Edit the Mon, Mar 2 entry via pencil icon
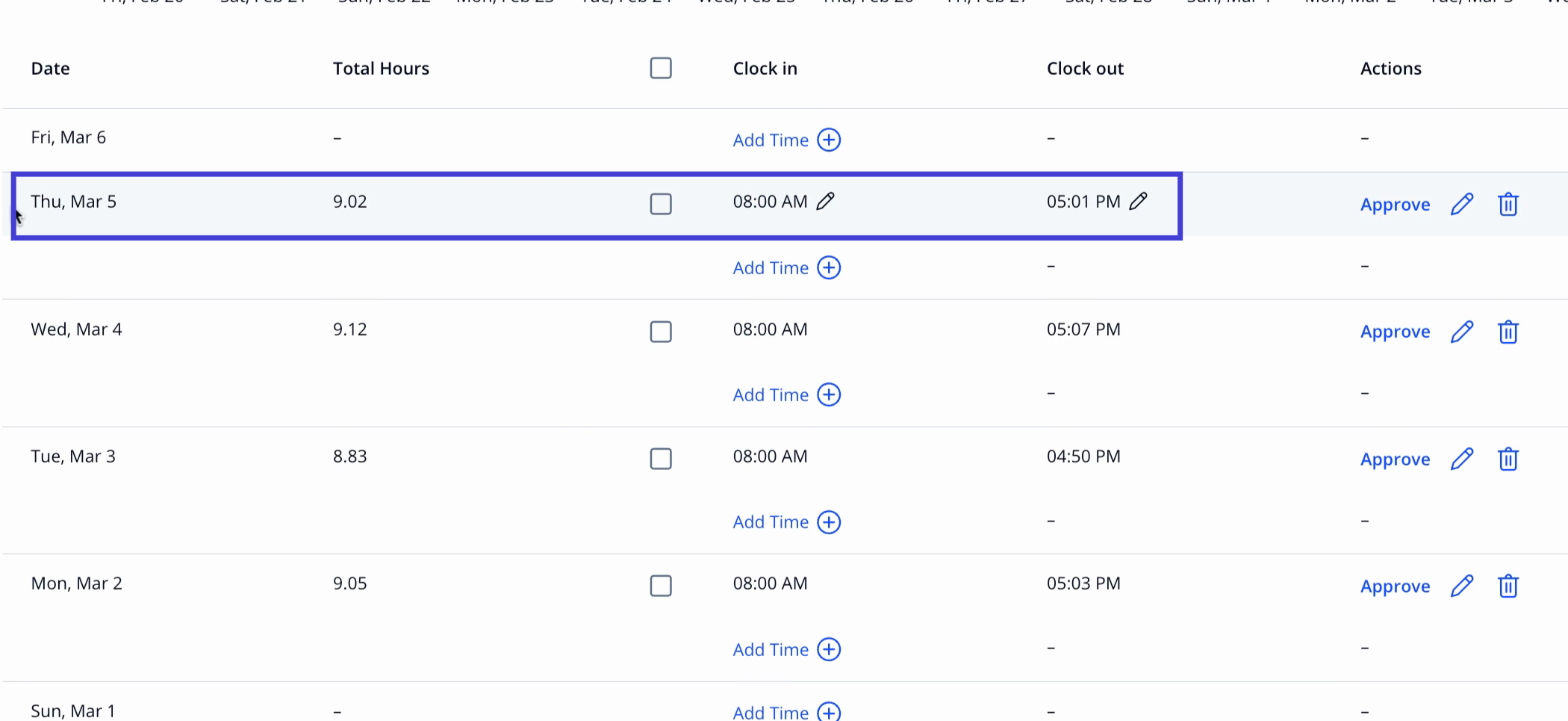 point(1462,586)
